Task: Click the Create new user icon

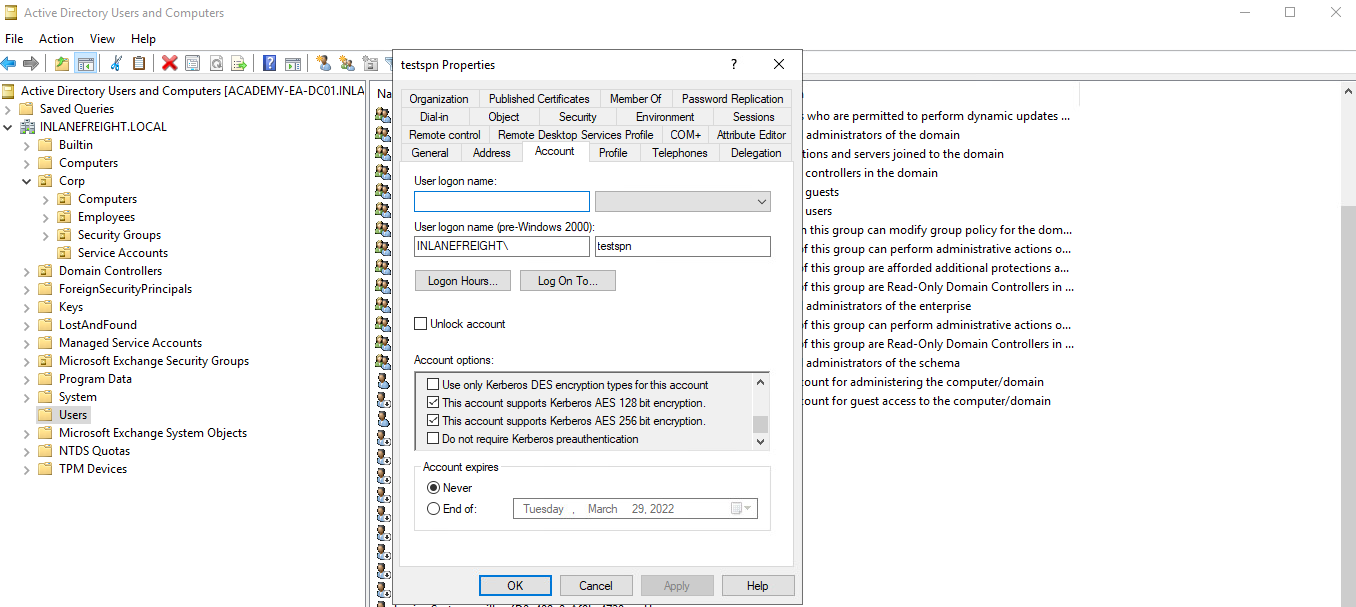Action: click(323, 63)
